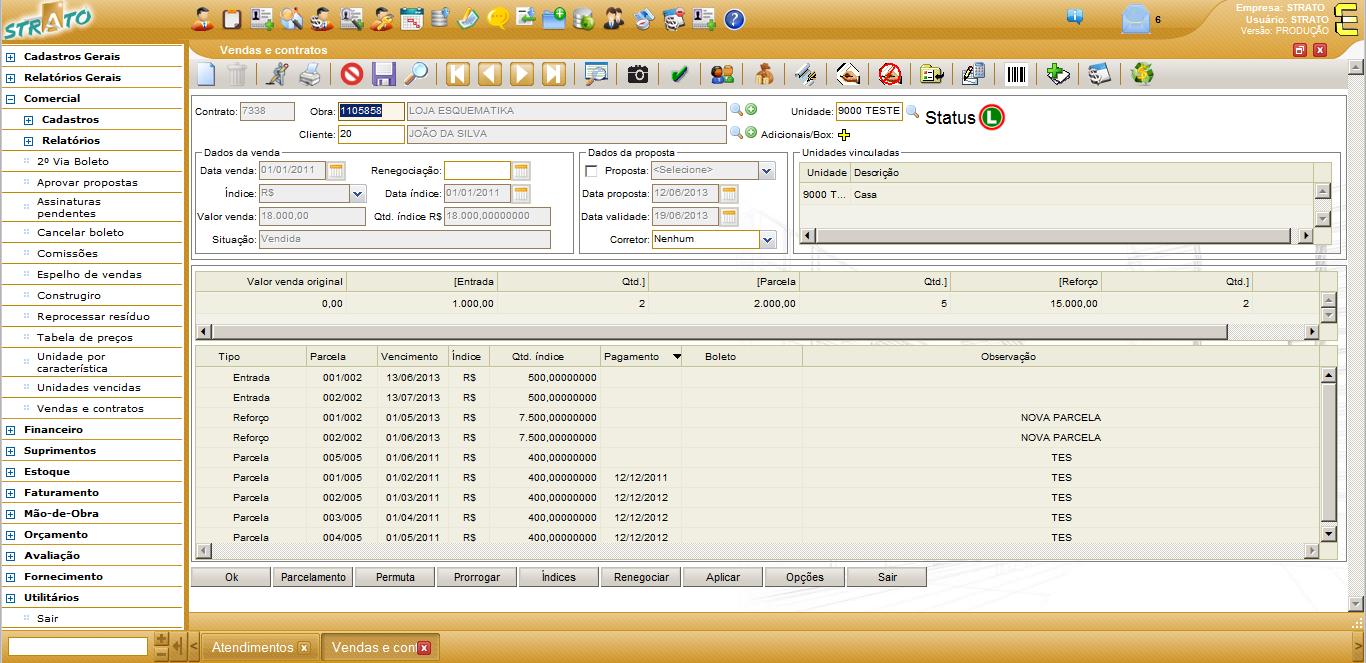This screenshot has width=1366, height=663.
Task: Click the green plus add-item toolbar icon
Action: [x=1058, y=74]
